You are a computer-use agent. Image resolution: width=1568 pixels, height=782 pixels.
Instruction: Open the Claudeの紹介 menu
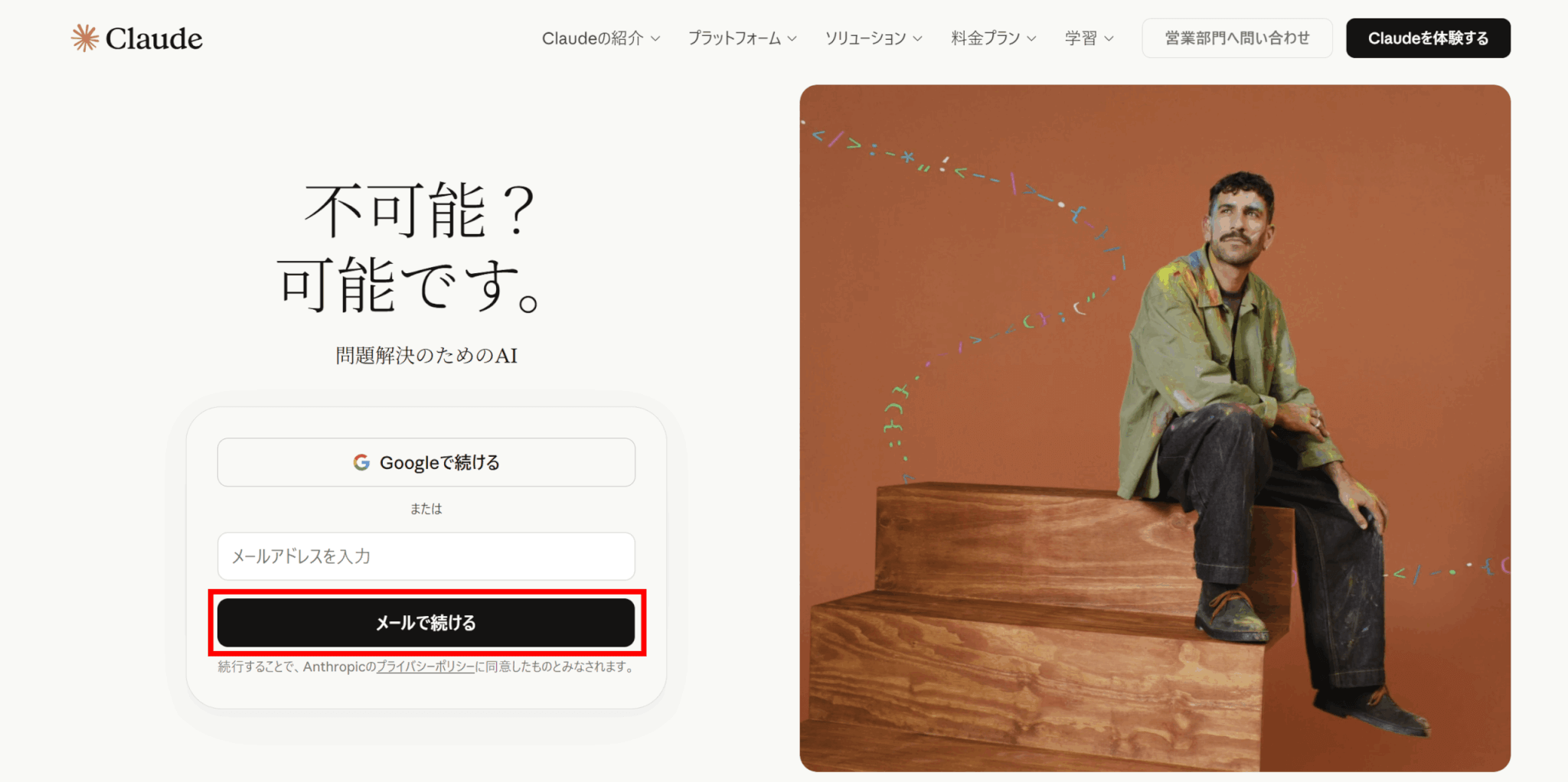coord(601,38)
